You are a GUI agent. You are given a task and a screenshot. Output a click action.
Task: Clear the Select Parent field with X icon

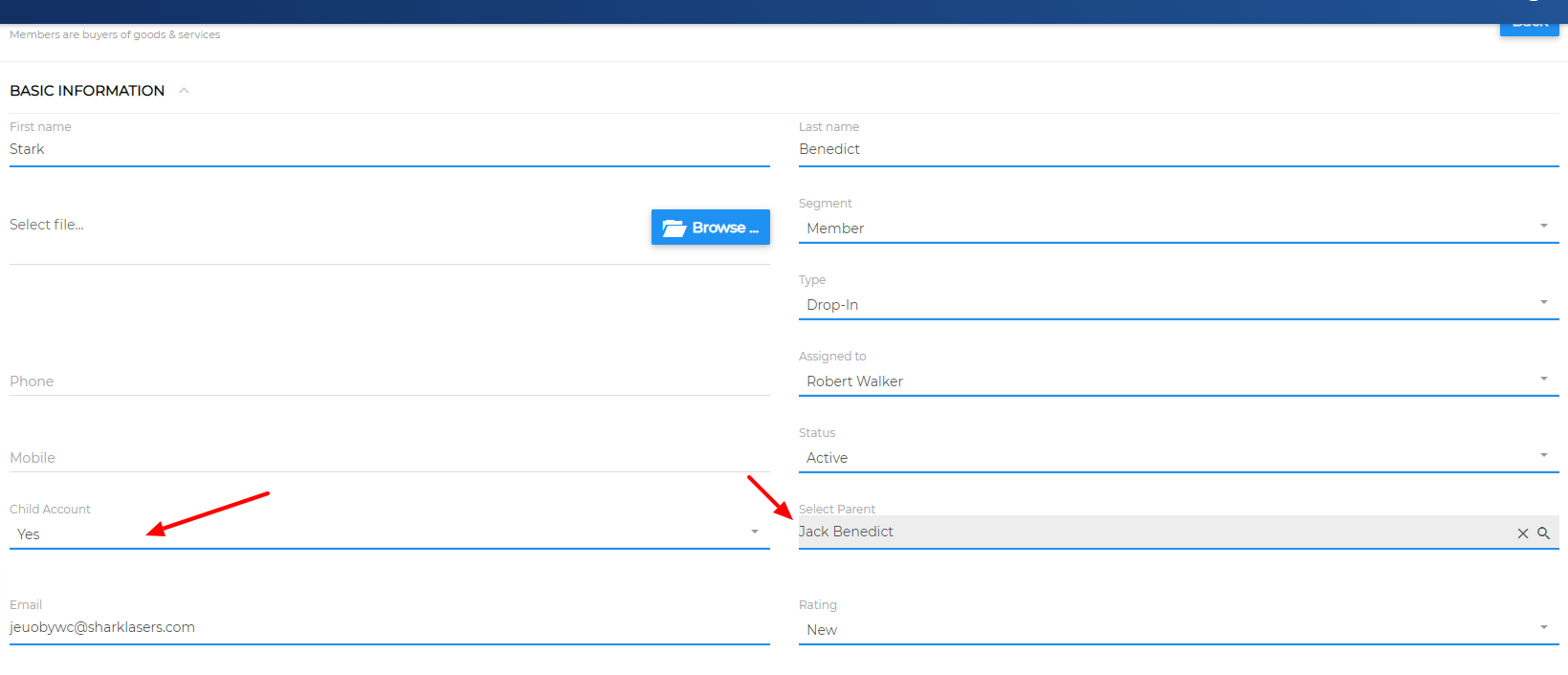[x=1522, y=533]
